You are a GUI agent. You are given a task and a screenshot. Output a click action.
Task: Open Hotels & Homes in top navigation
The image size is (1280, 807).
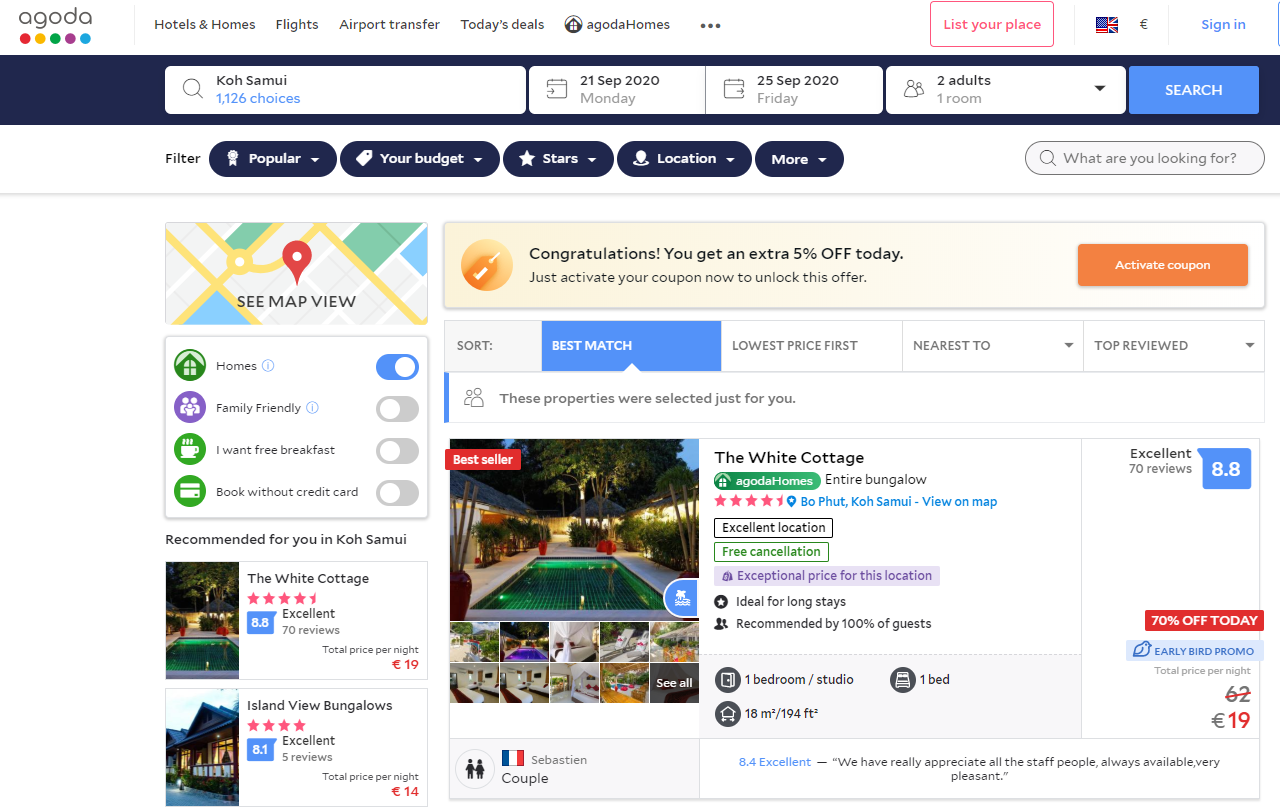tap(205, 25)
